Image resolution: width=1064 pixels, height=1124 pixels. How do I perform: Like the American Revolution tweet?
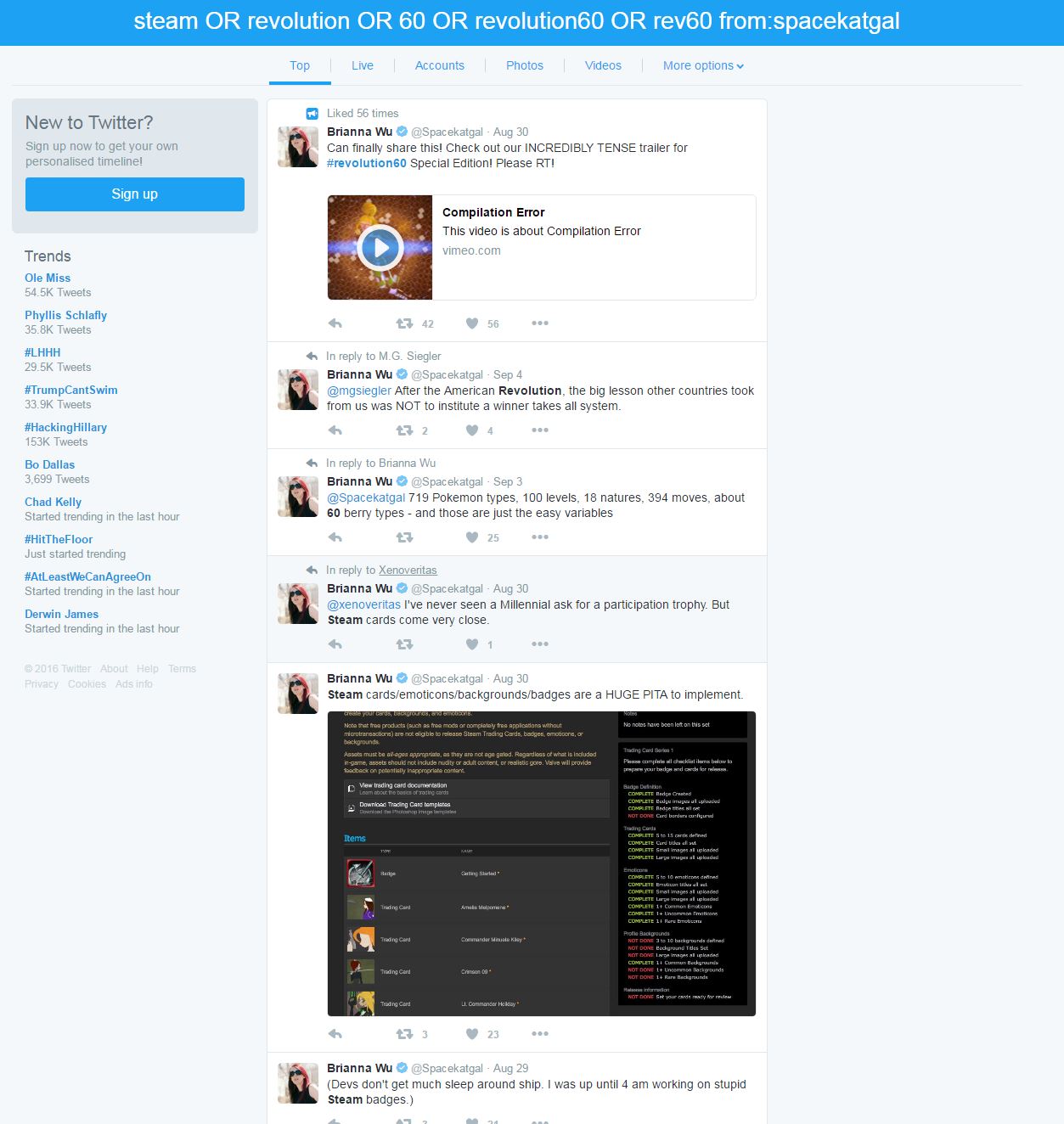tap(472, 430)
